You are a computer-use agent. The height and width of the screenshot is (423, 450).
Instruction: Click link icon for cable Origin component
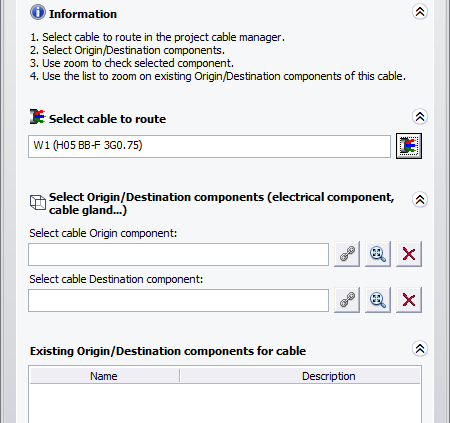[347, 254]
